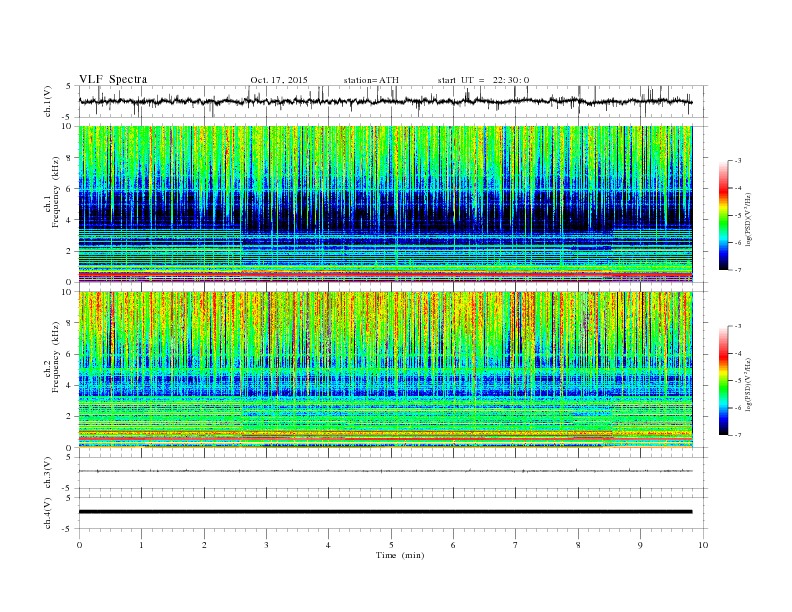Click the "0" tick on the time axis
792x612 pixels.
pos(79,545)
